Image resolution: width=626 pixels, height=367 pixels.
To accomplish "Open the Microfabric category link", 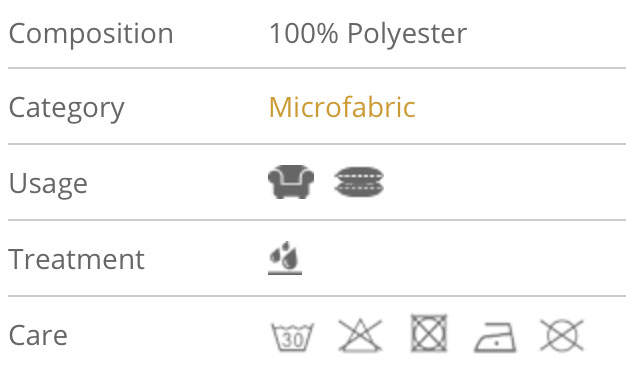I will click(x=342, y=107).
